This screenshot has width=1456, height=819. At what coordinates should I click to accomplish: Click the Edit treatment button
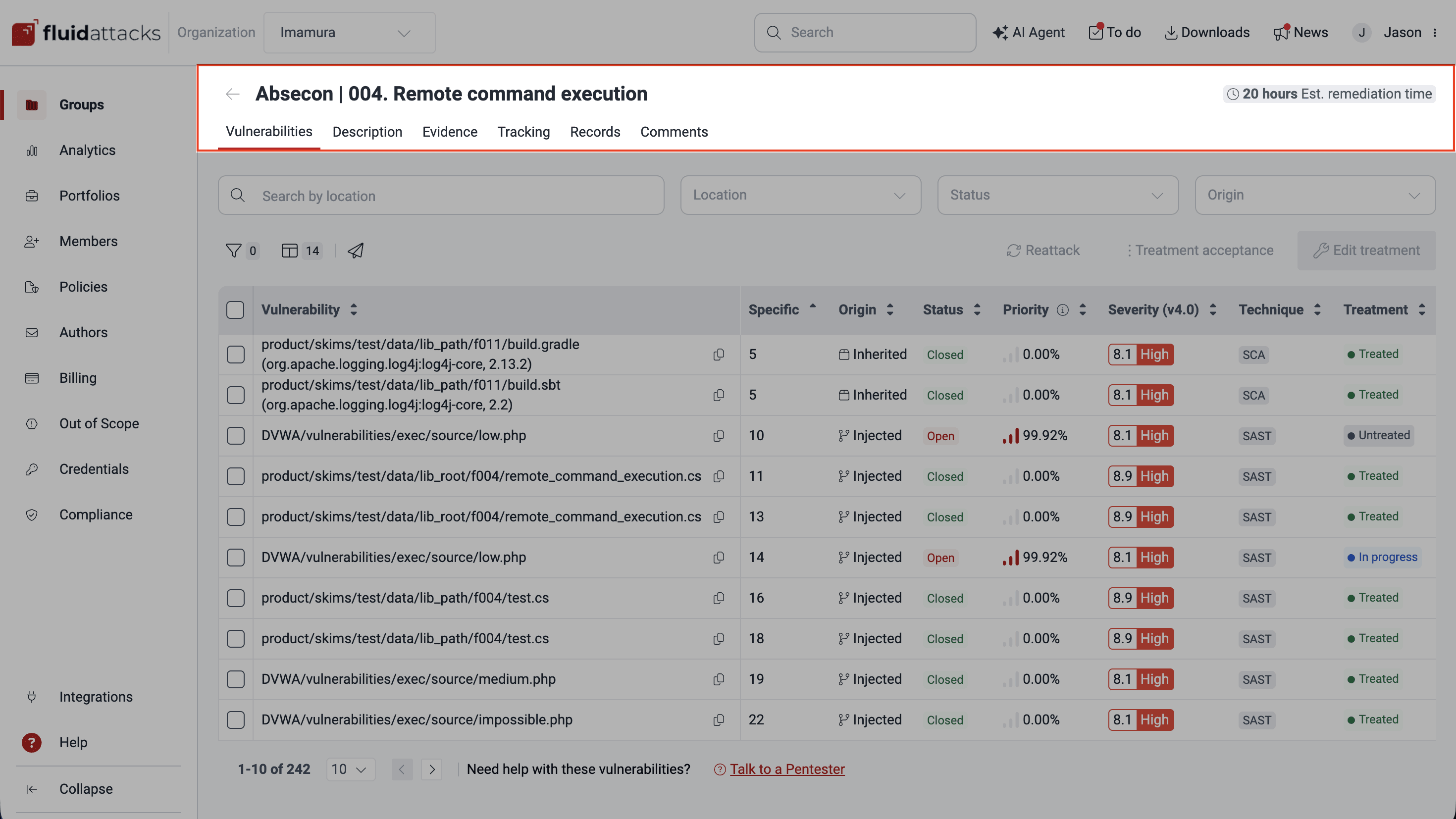[1367, 250]
